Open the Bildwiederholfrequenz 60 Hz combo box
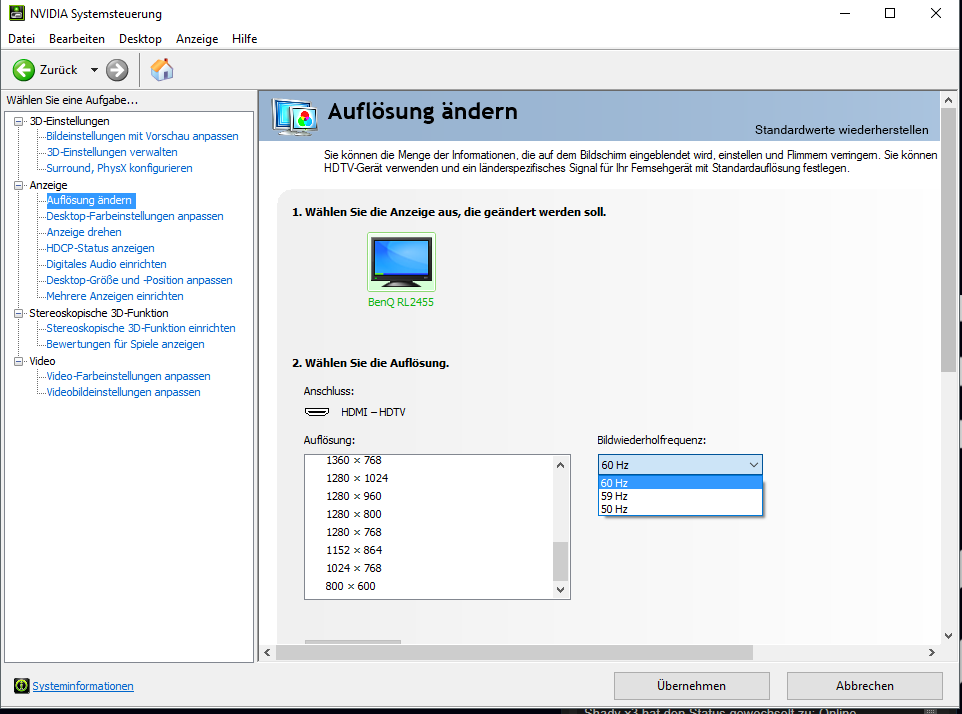 pos(680,465)
